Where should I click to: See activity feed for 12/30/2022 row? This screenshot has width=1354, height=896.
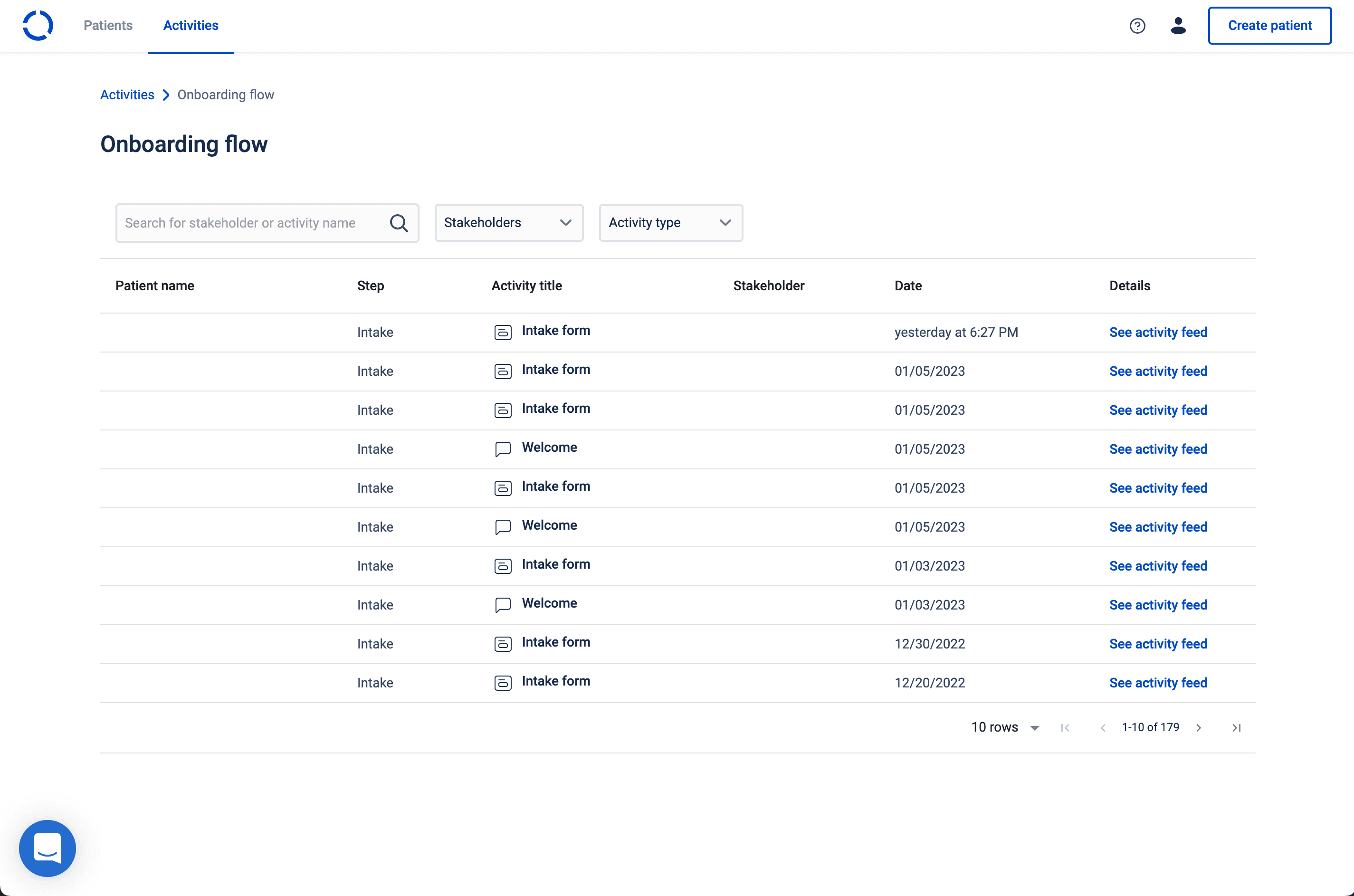(x=1158, y=644)
